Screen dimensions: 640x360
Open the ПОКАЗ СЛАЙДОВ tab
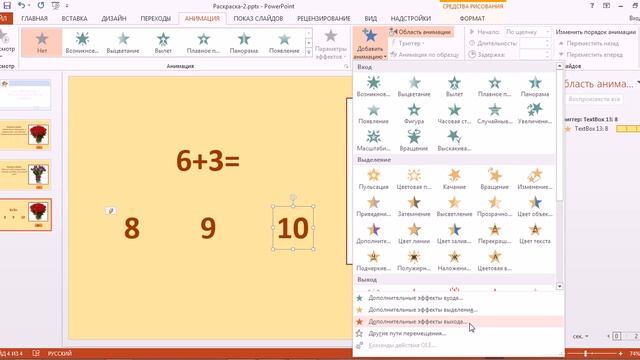pyautogui.click(x=258, y=18)
